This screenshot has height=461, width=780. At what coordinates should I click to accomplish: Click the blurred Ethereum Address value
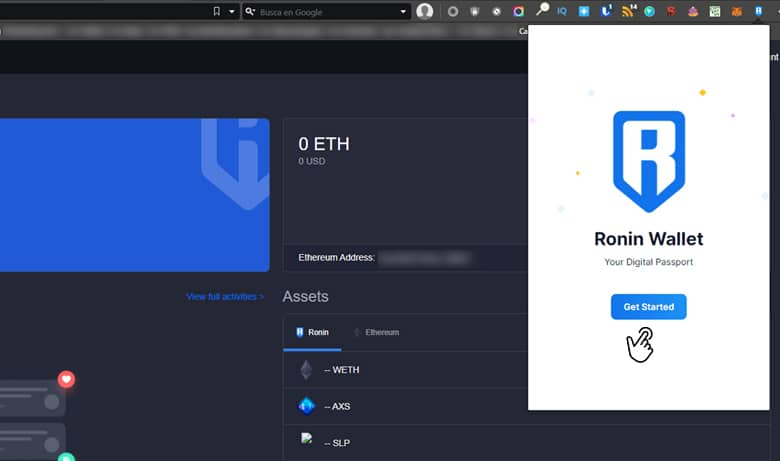[424, 258]
